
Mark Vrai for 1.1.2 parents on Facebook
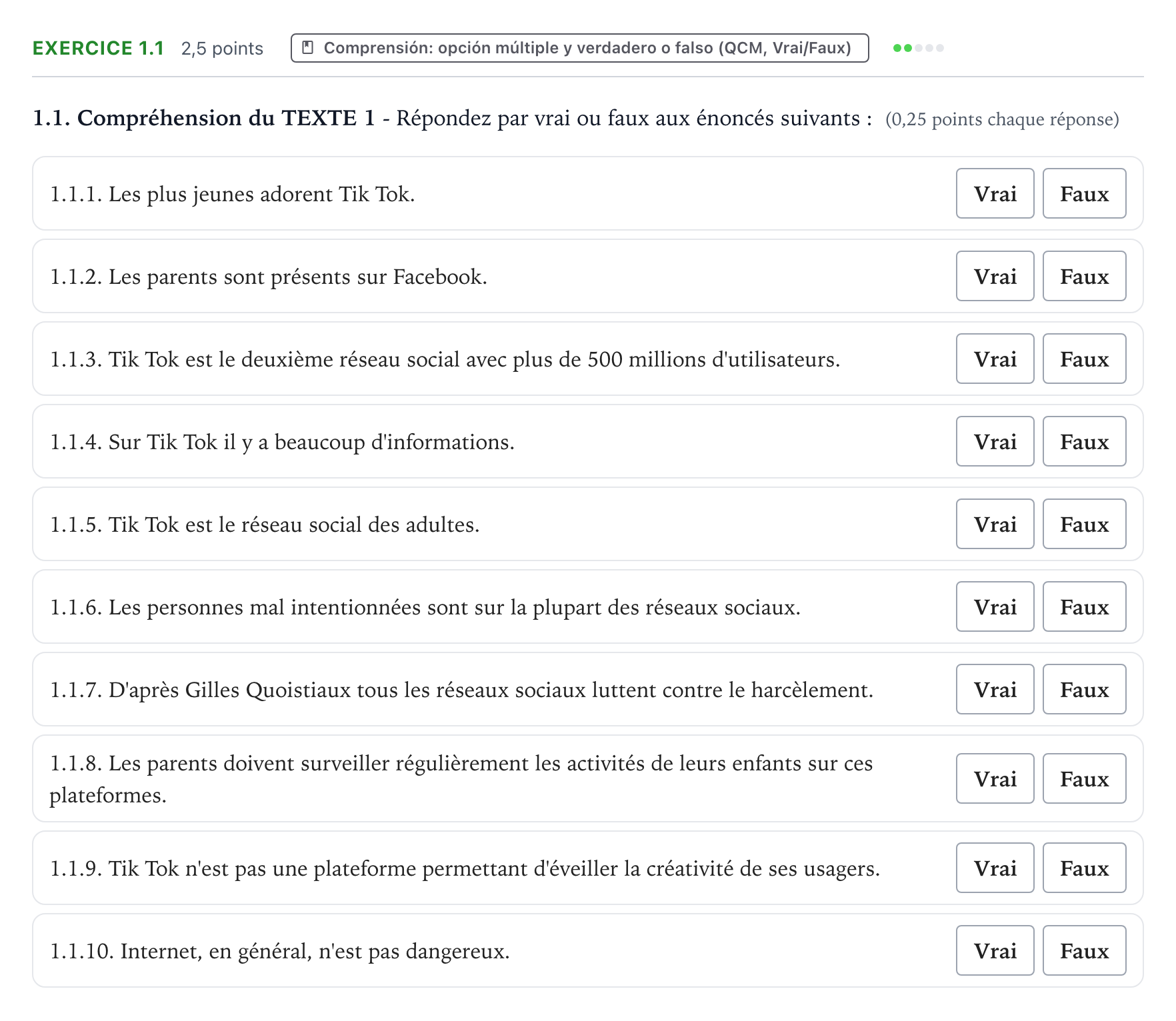coord(995,276)
